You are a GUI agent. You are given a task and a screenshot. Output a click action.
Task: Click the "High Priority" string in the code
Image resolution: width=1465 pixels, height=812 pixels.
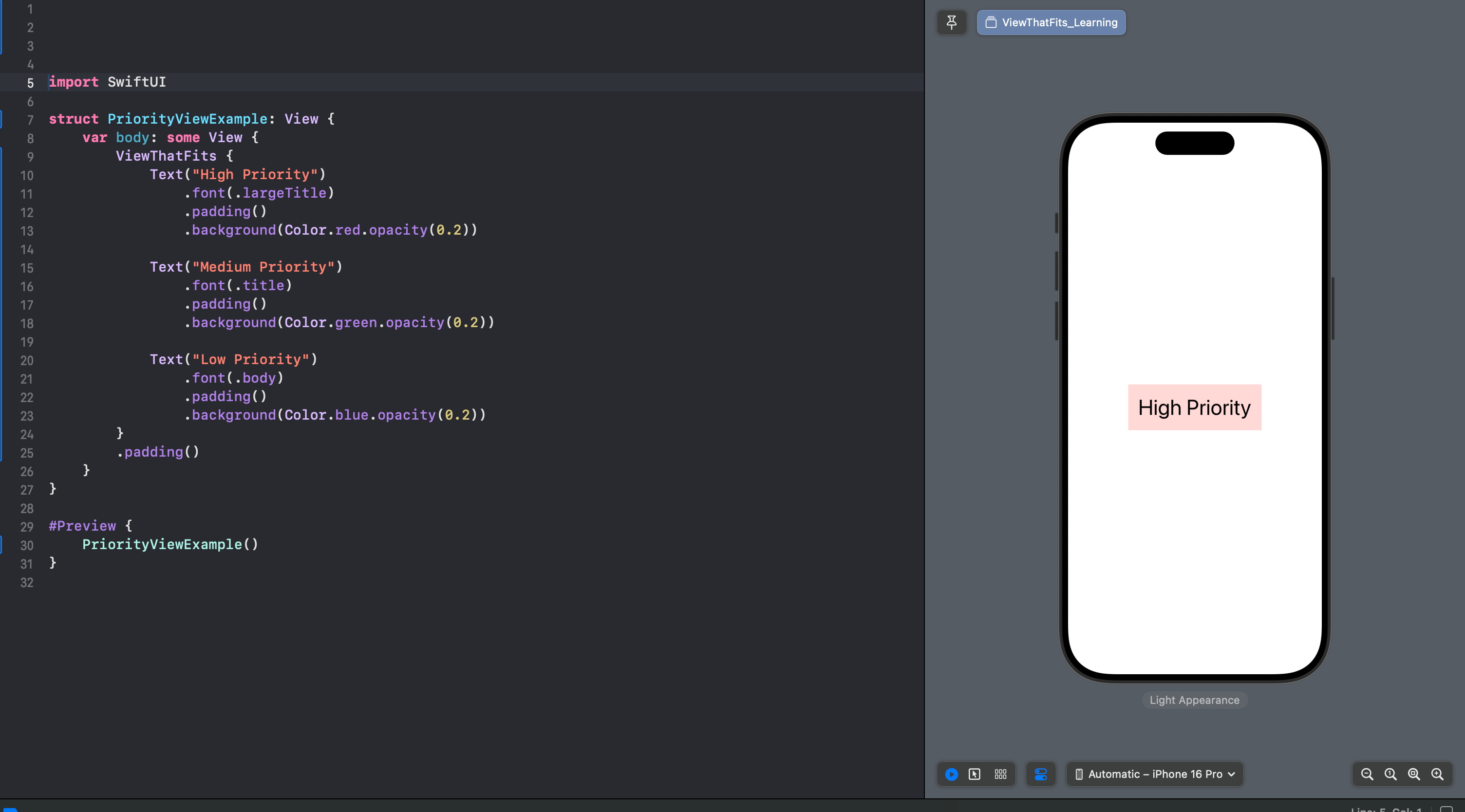point(255,175)
